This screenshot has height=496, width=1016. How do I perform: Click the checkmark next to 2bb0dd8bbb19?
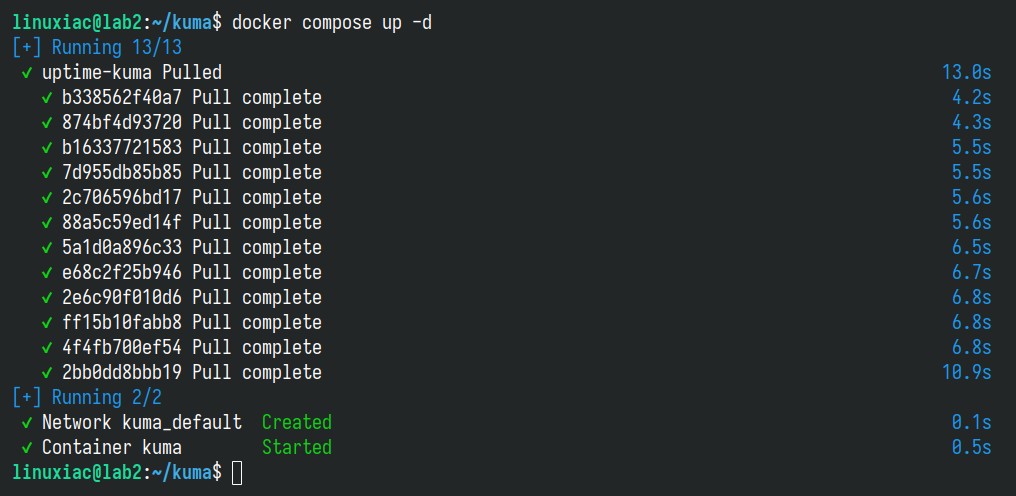coord(47,373)
